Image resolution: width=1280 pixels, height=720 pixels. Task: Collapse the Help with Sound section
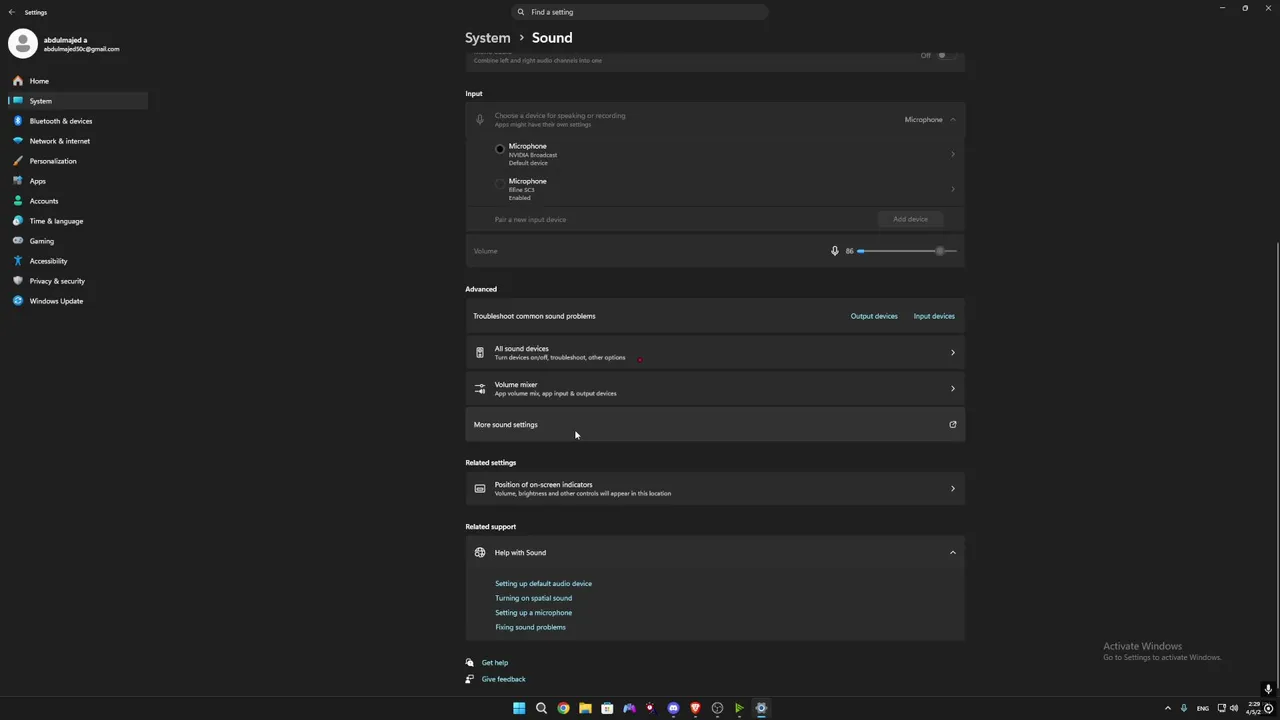pyautogui.click(x=952, y=553)
